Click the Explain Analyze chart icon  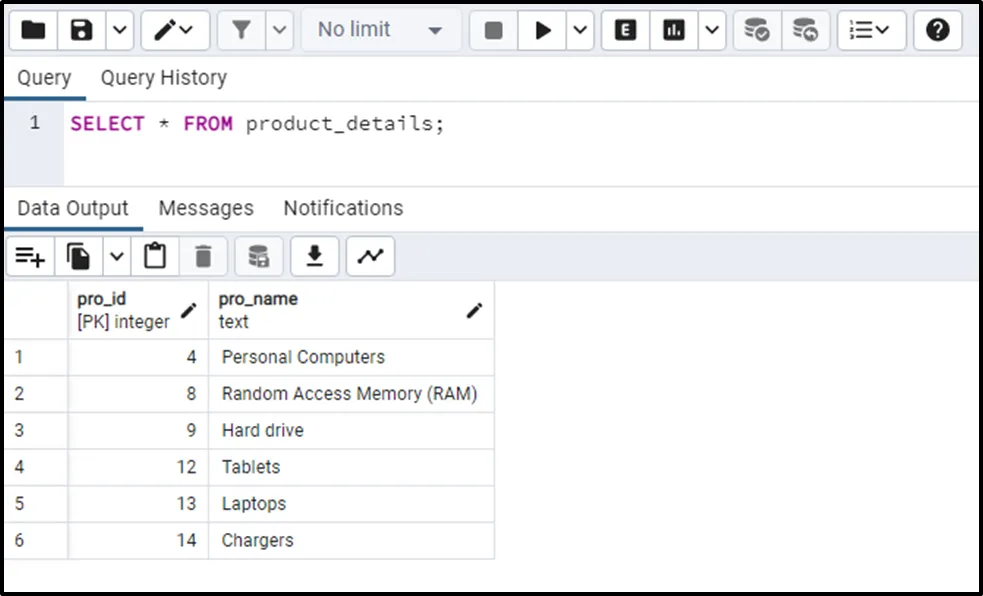click(x=674, y=31)
